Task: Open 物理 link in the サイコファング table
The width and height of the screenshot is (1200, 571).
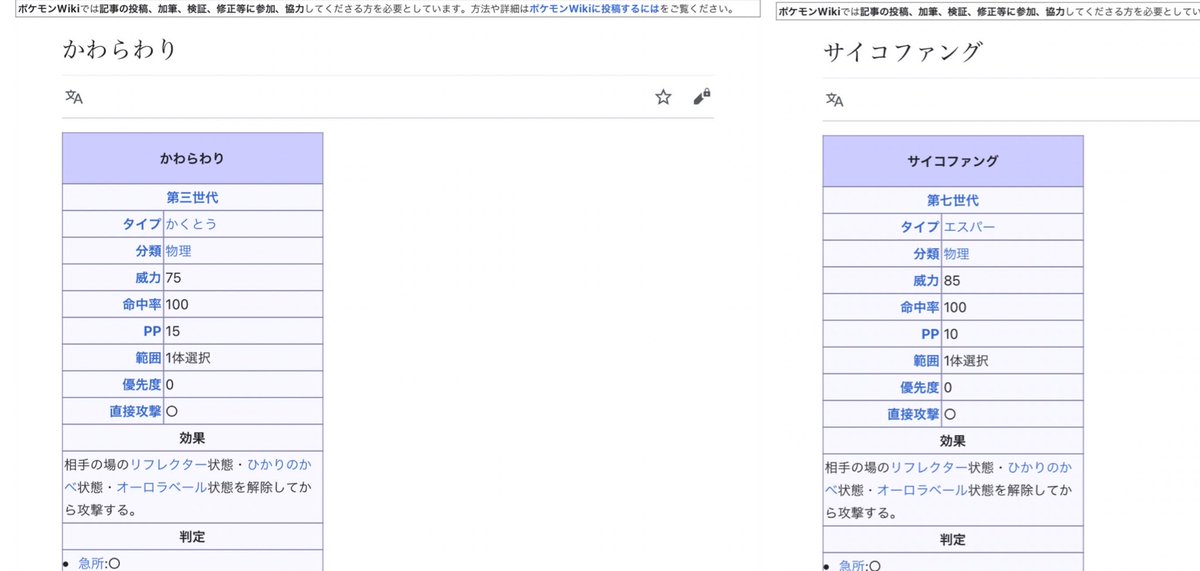Action: coord(957,254)
